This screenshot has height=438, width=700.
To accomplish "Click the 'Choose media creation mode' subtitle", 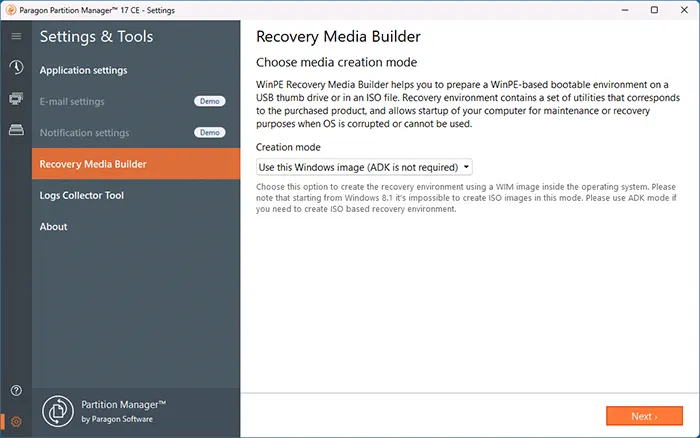I will (337, 63).
